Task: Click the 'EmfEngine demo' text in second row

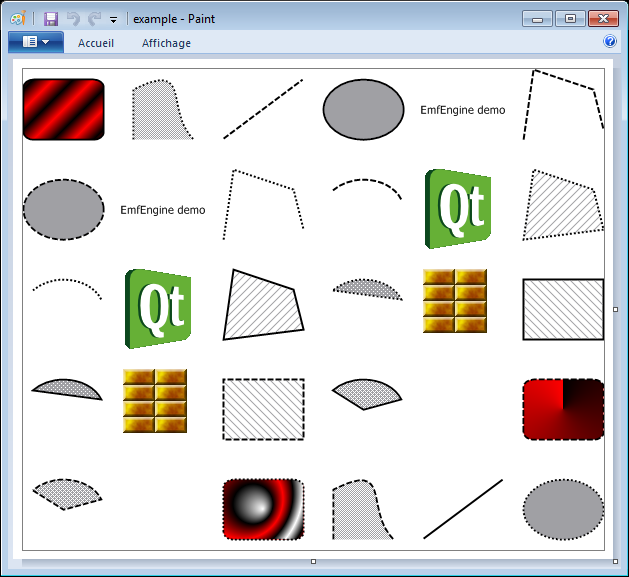Action: (163, 210)
